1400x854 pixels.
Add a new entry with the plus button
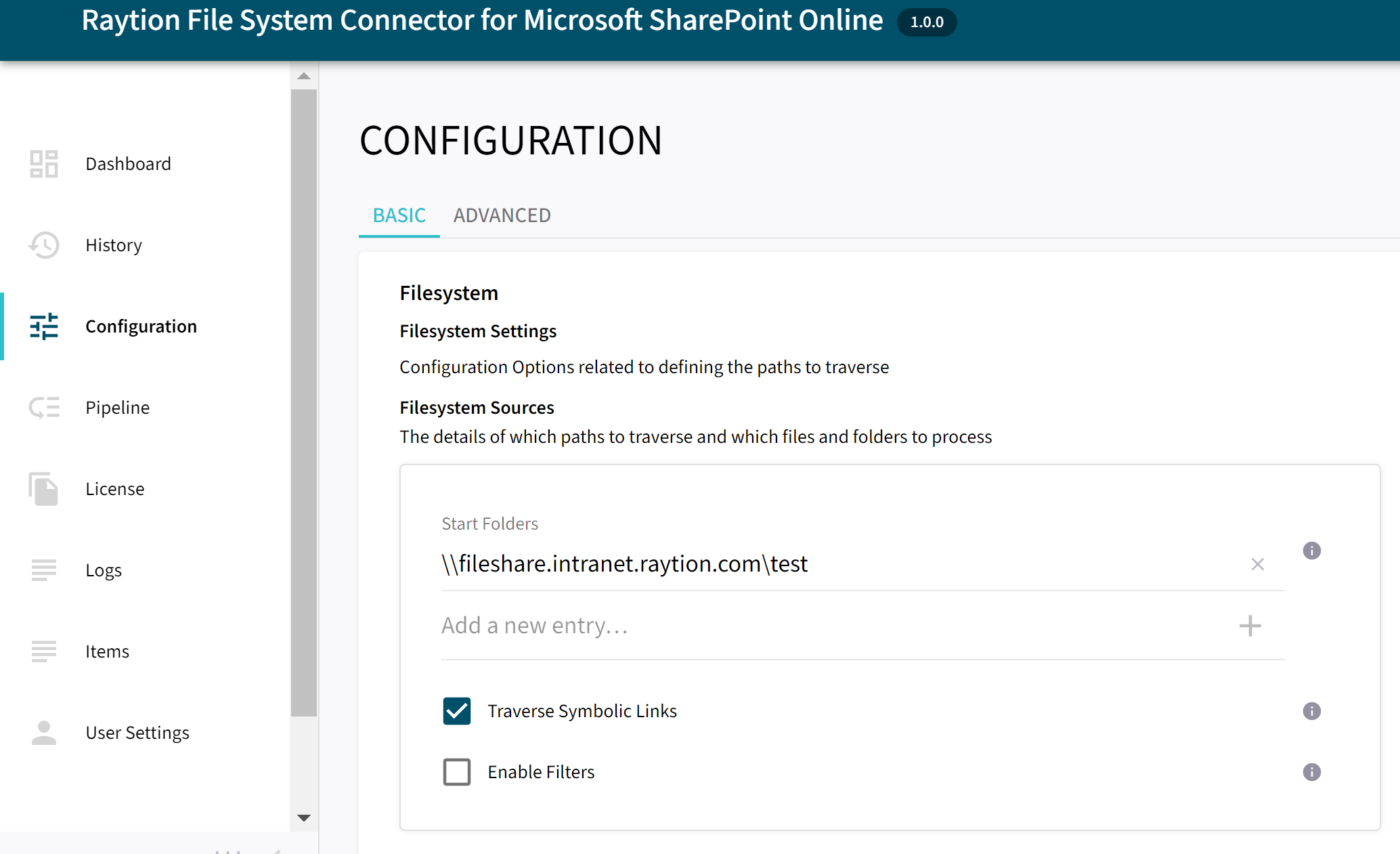click(x=1250, y=626)
